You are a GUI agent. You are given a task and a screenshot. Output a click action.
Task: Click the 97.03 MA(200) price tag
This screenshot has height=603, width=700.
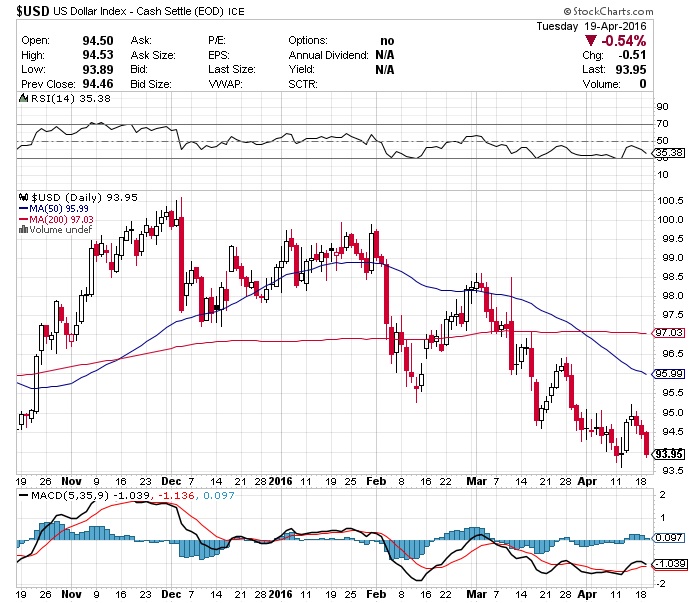pyautogui.click(x=669, y=333)
